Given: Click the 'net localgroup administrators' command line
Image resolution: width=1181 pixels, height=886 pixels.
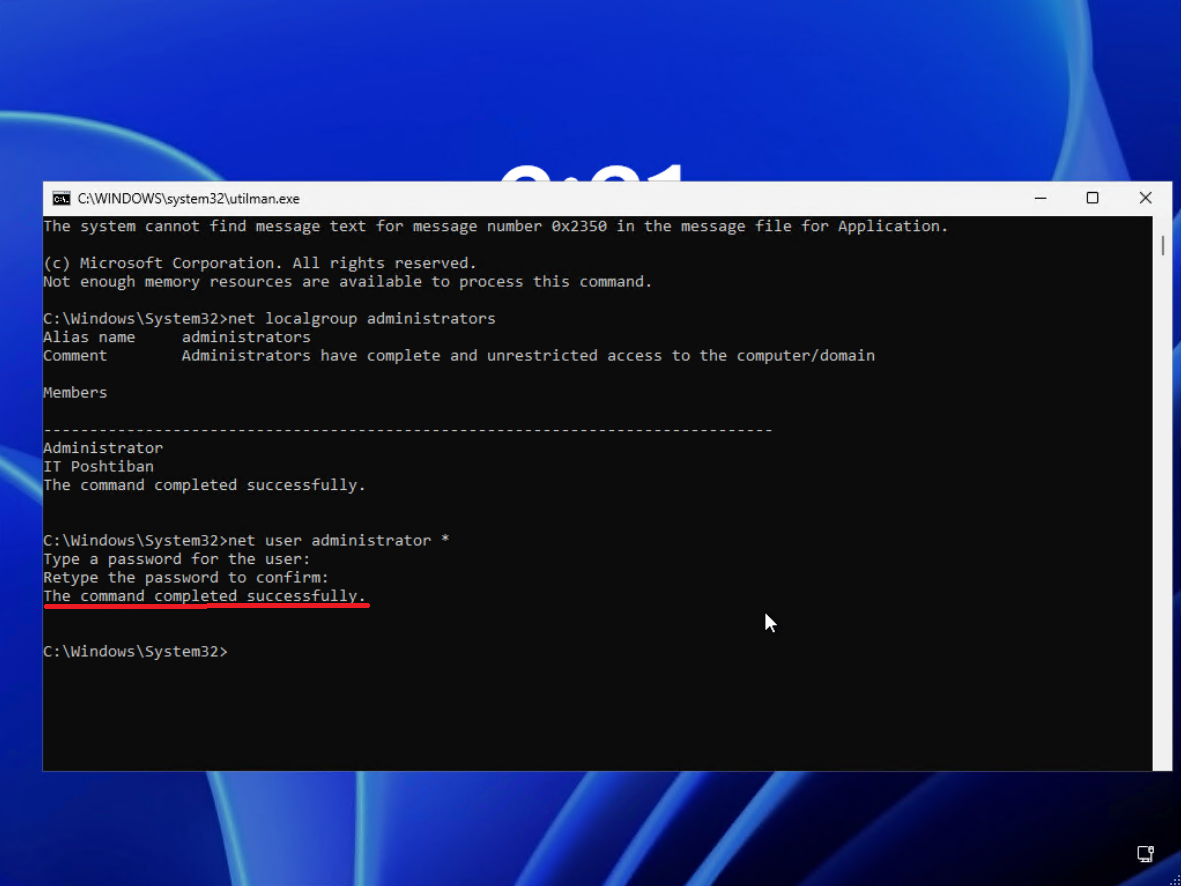Looking at the screenshot, I should point(269,319).
